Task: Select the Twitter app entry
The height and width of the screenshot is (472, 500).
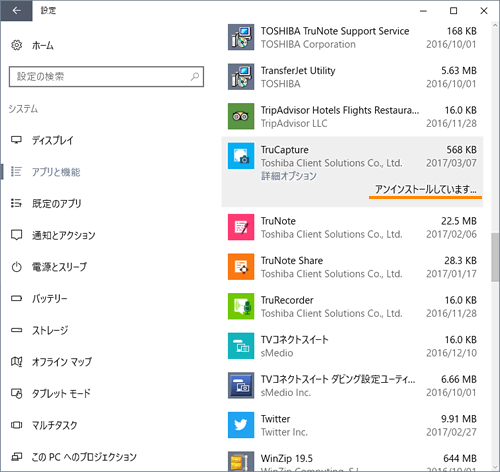Action: tap(352, 425)
